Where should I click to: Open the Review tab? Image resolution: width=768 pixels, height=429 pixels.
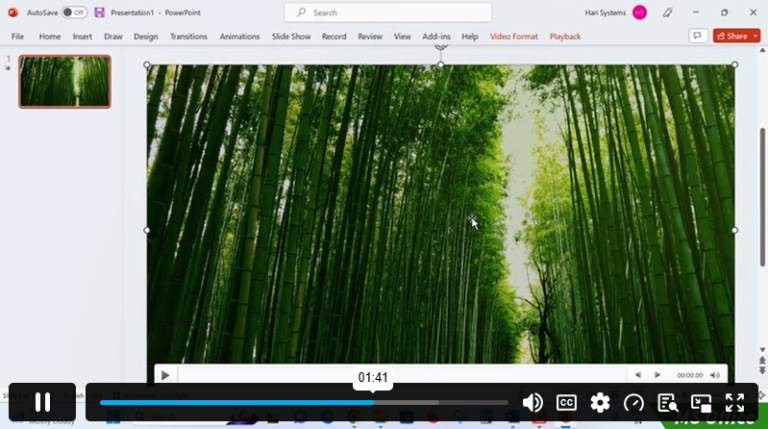click(370, 36)
